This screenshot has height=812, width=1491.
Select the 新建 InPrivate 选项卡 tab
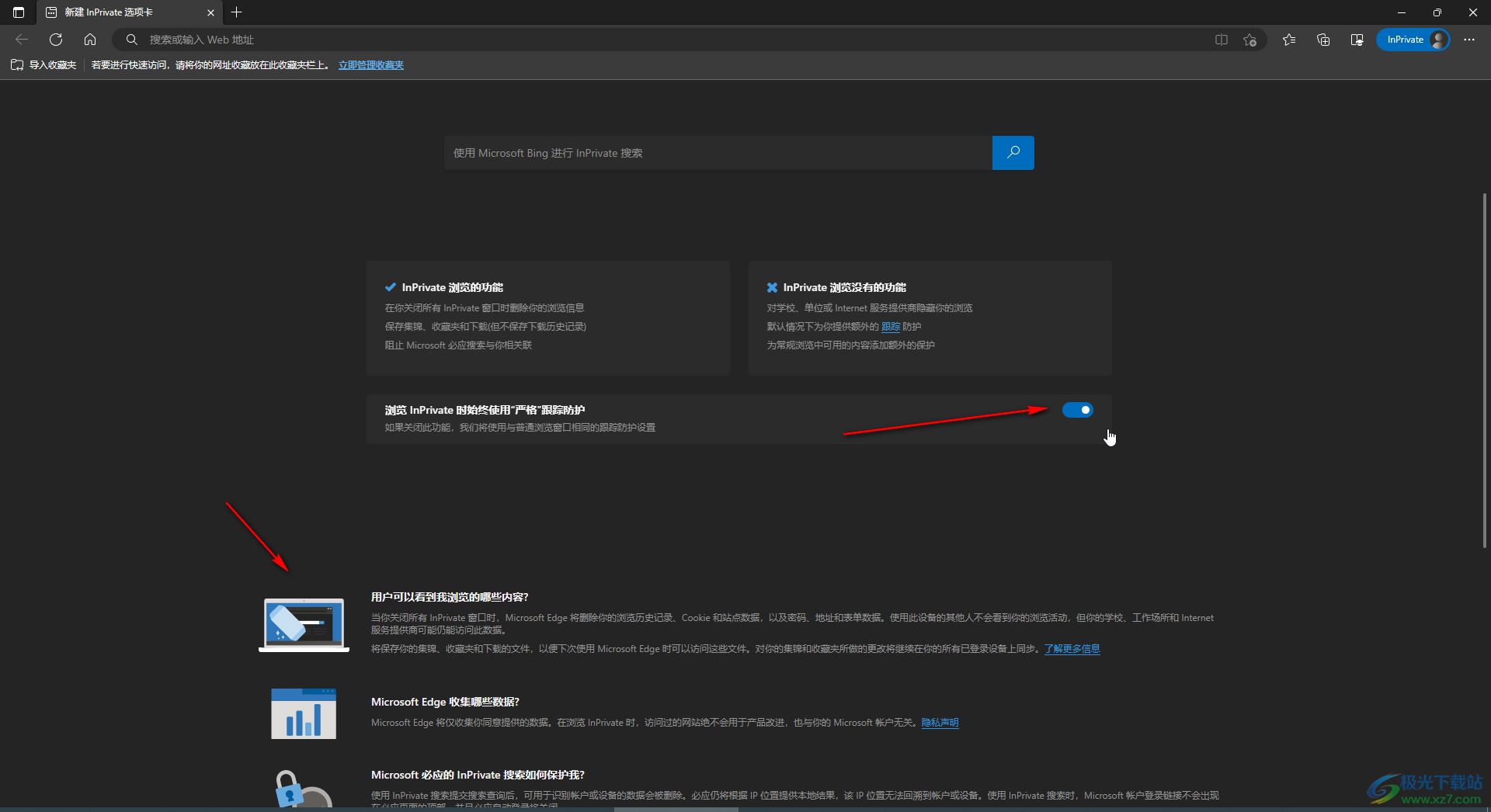[x=130, y=12]
